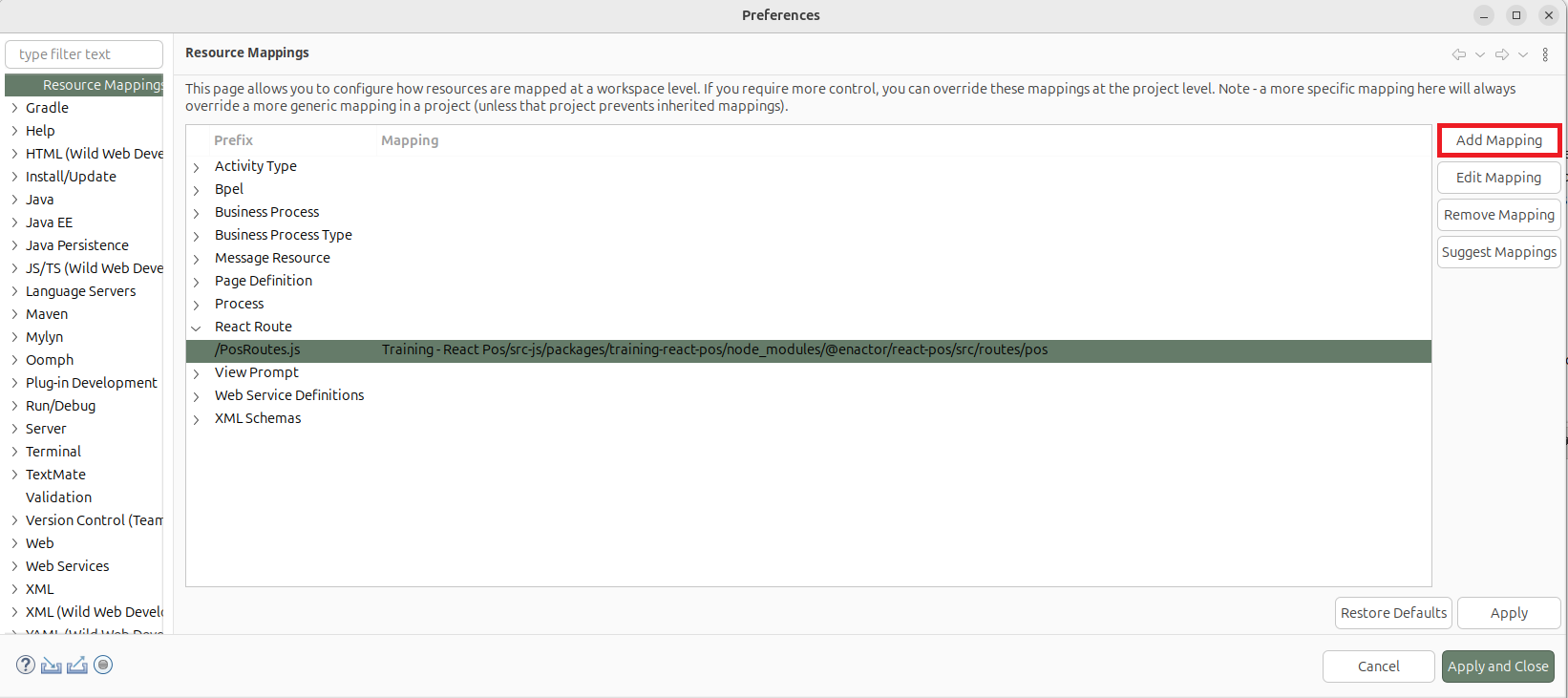Select Server in the preferences tree
The height and width of the screenshot is (698, 1568).
(46, 429)
